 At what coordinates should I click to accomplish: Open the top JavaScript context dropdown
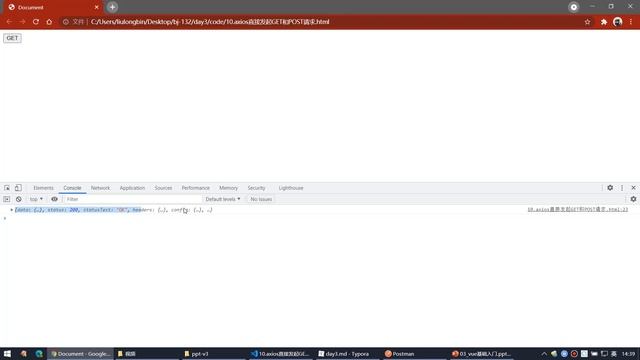[36, 199]
